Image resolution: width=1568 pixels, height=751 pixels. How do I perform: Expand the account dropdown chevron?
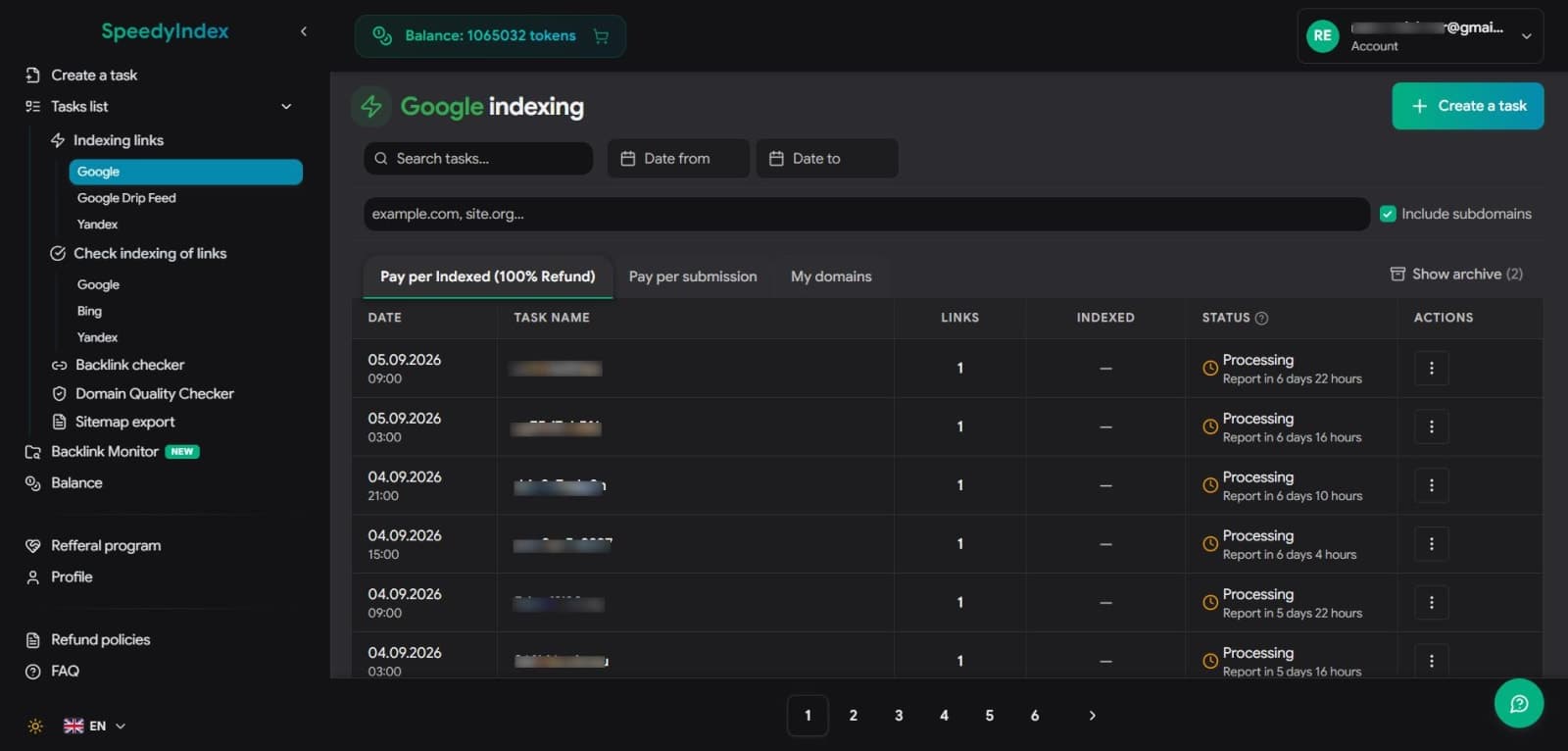pos(1526,36)
